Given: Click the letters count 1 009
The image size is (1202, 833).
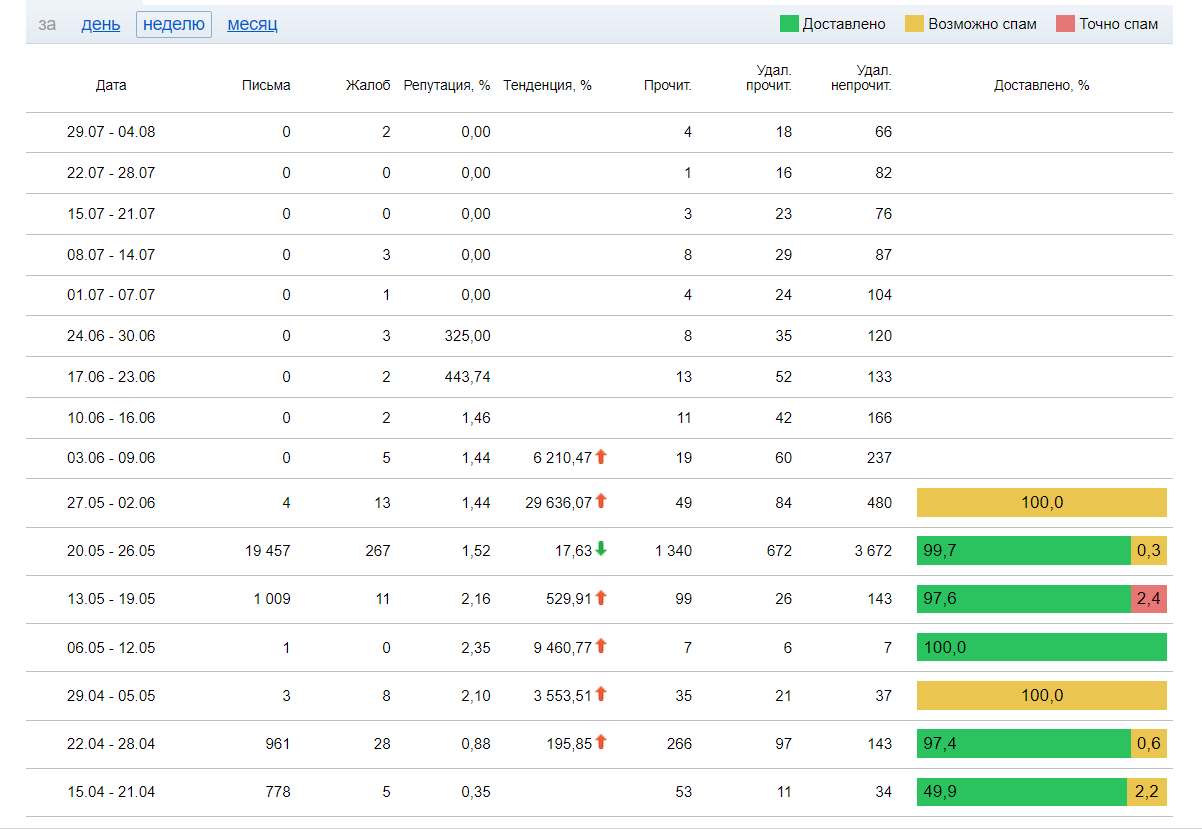Looking at the screenshot, I should [270, 599].
